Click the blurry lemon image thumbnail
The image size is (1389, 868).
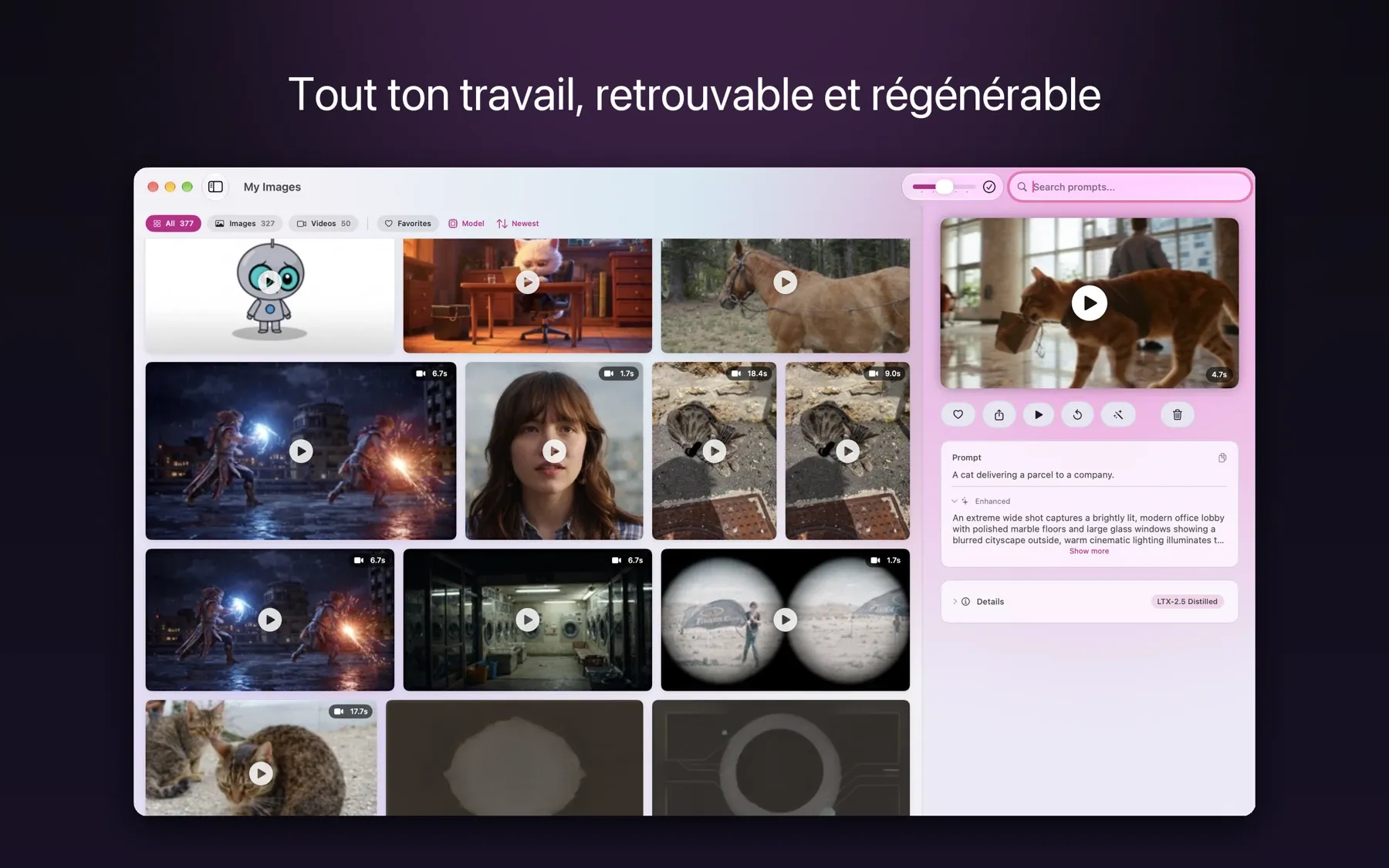coord(514,758)
